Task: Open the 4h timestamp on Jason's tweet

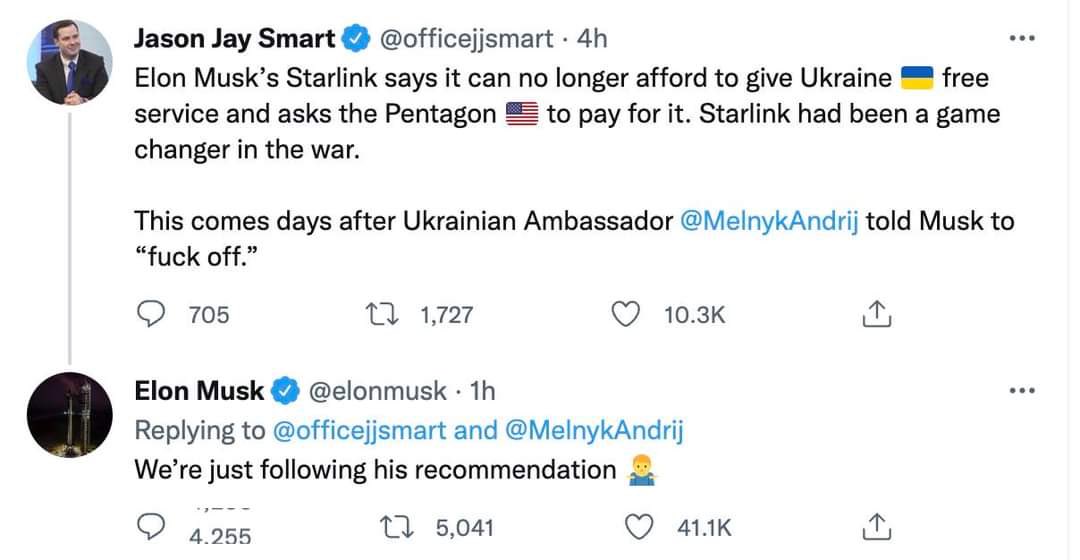Action: point(593,39)
